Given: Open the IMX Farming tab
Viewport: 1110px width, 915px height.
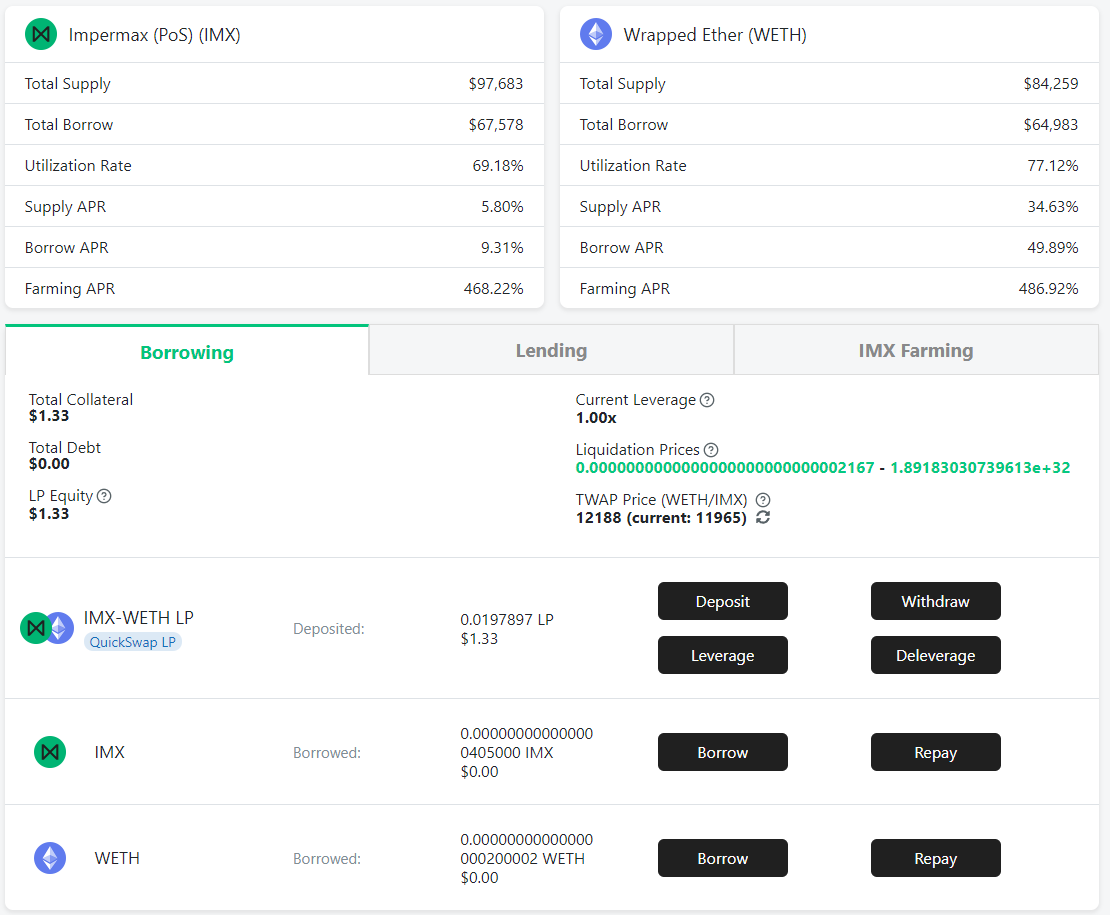Looking at the screenshot, I should click(915, 350).
